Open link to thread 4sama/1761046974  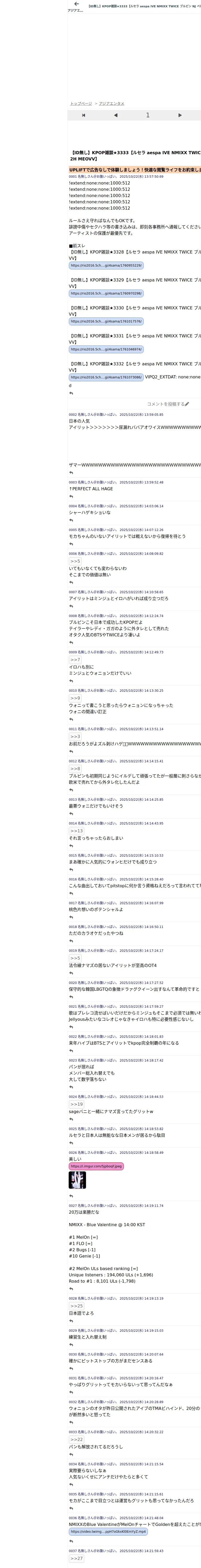coord(106,349)
